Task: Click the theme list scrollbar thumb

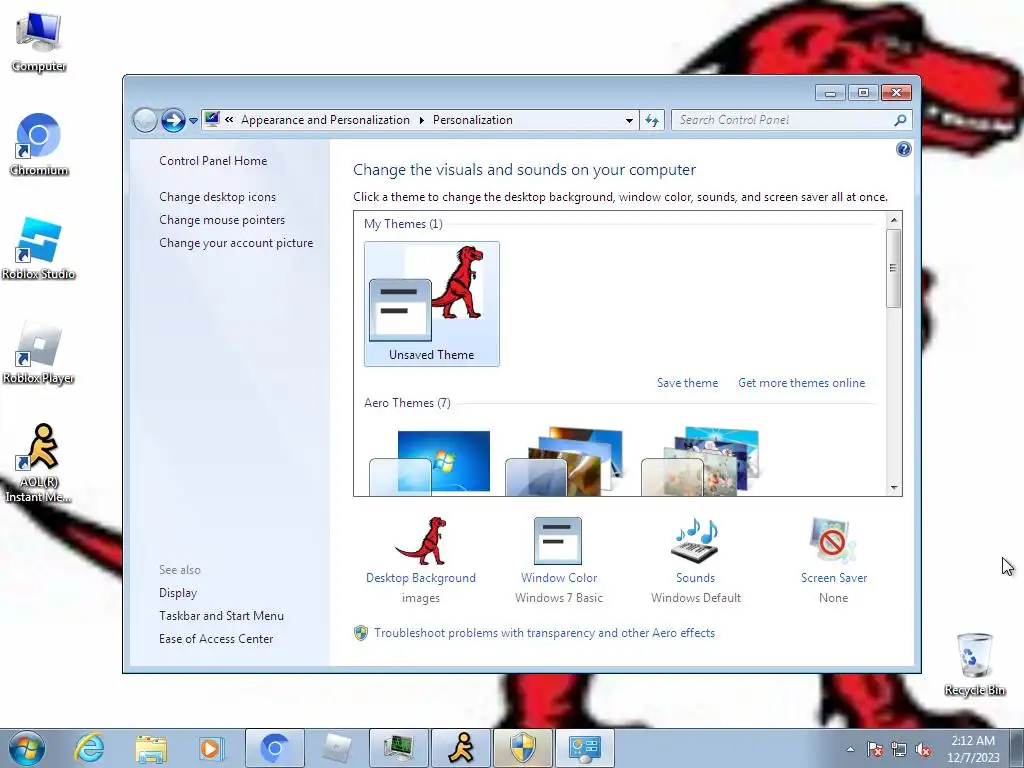Action: pyautogui.click(x=893, y=268)
